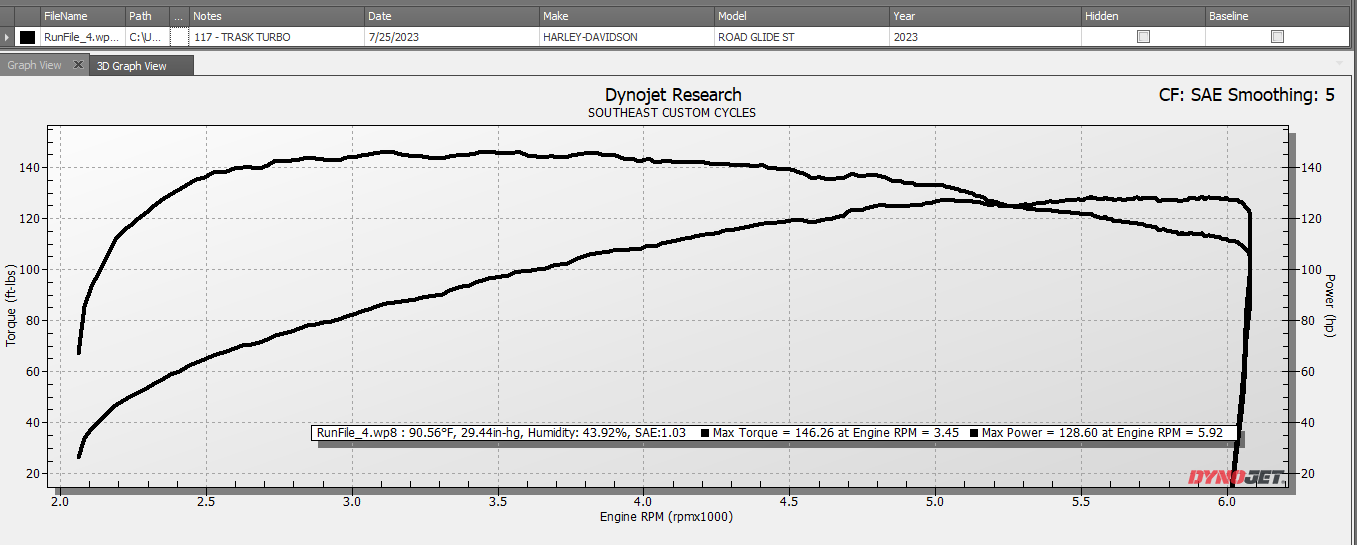Select the HARLEY-DAVIDSON make cell
The image size is (1357, 545).
coord(627,37)
